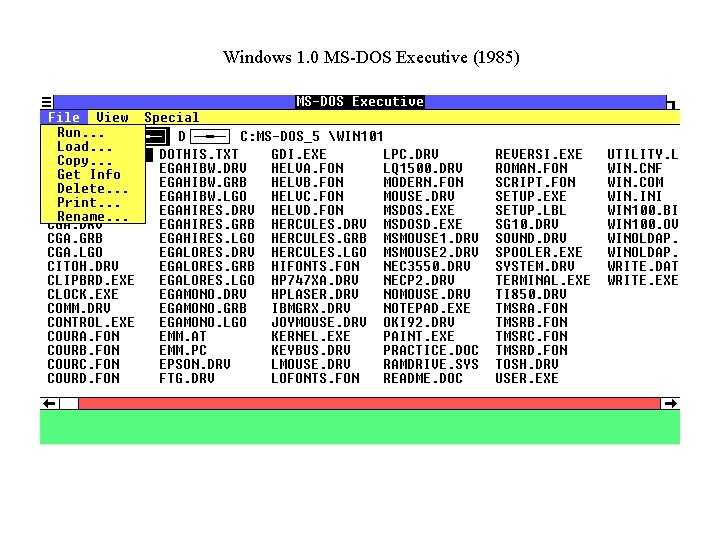Image resolution: width=720 pixels, height=540 pixels.
Task: Click the C:MS-DOS_5 \WIN101 path text
Action: tap(312, 136)
